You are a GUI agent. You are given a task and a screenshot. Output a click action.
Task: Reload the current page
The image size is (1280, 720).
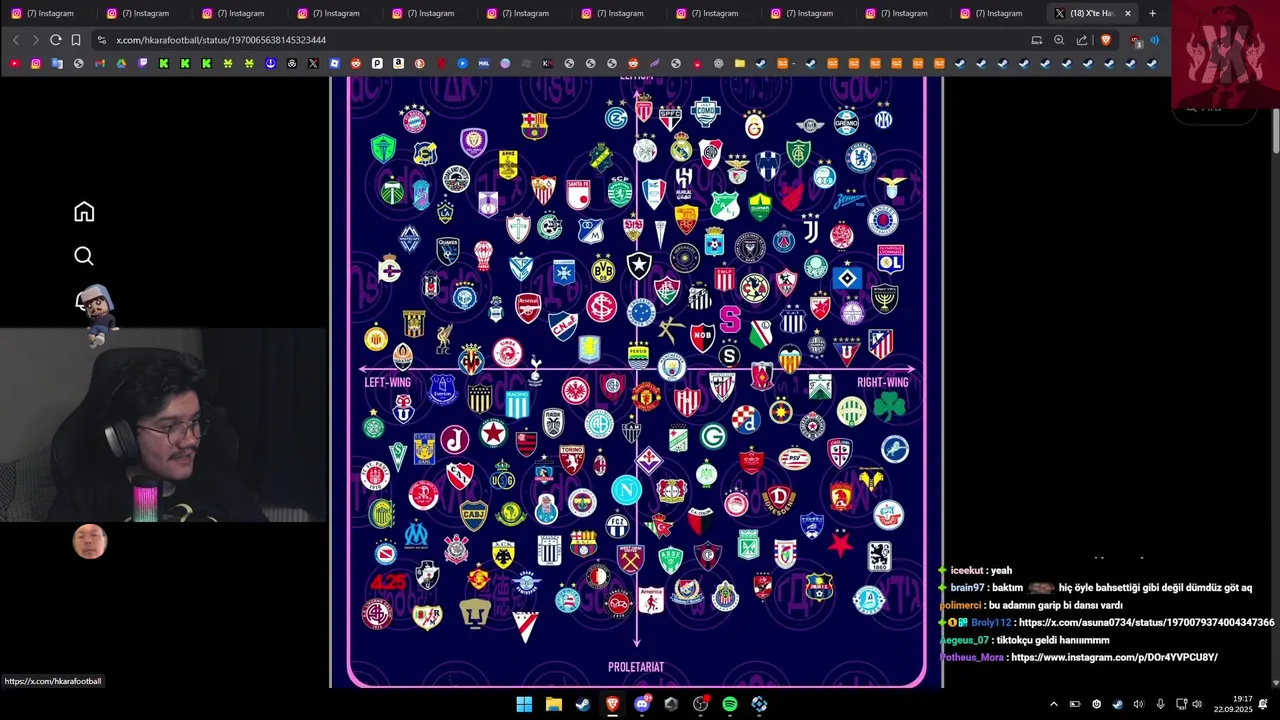tap(56, 40)
